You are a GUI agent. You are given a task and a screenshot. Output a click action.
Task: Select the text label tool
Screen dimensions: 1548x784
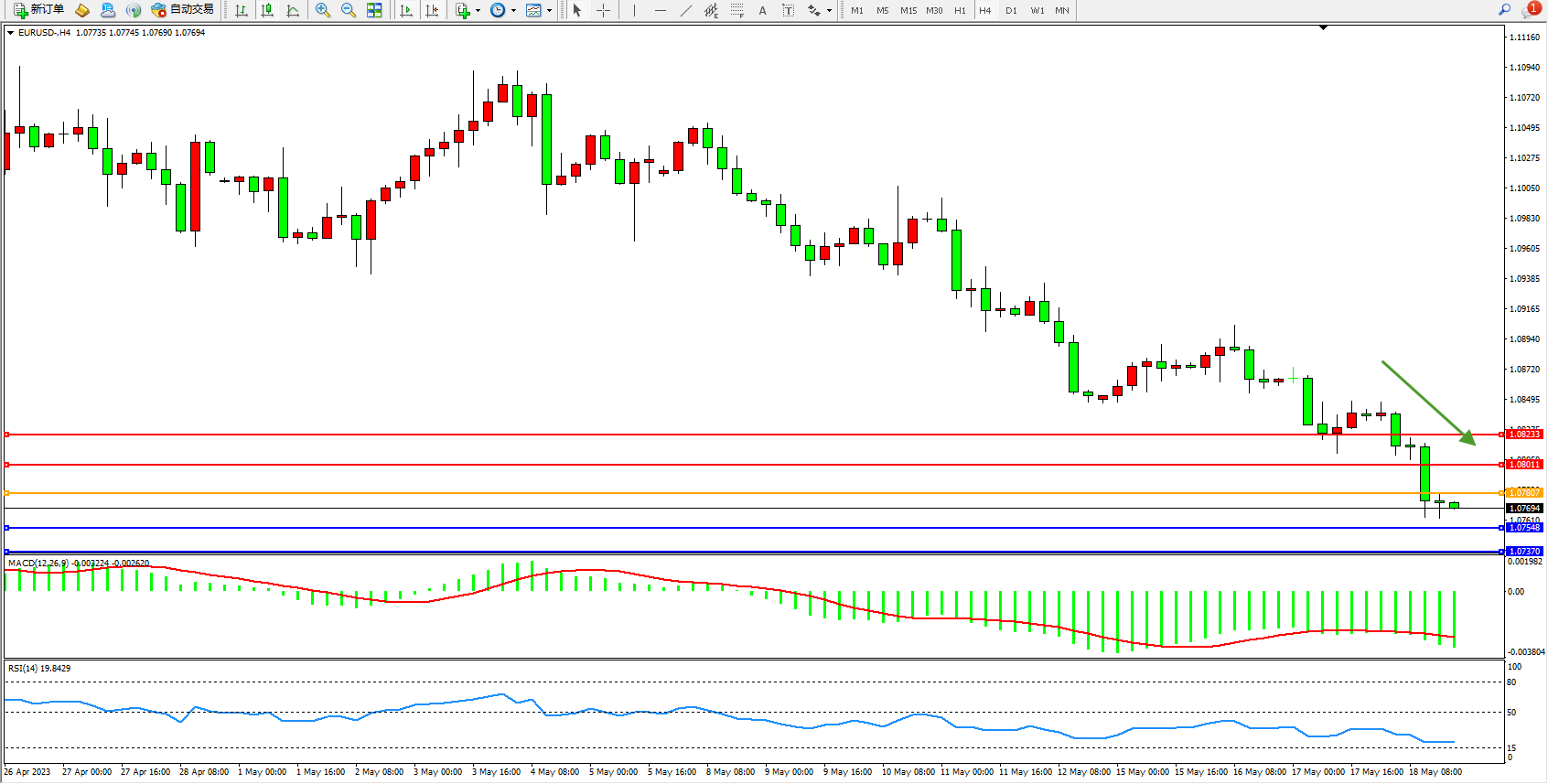(789, 10)
